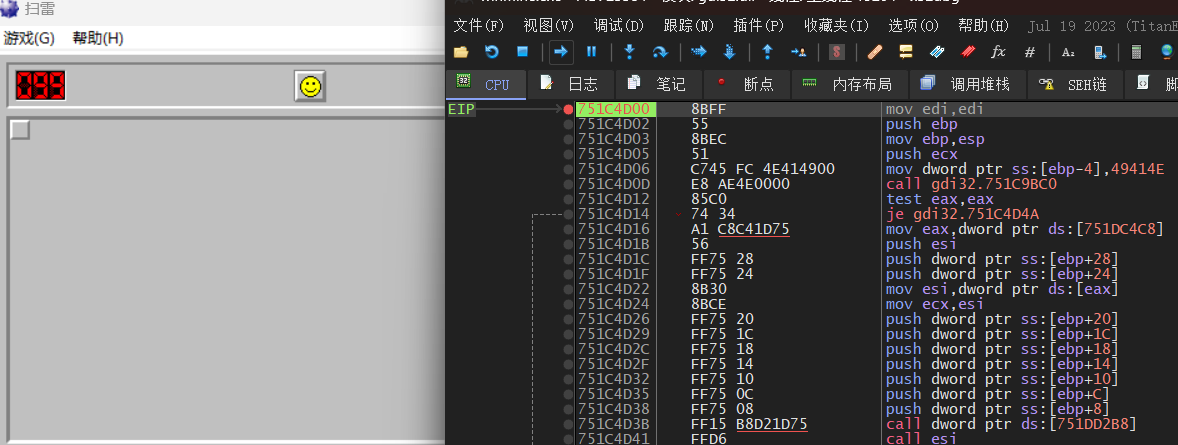Switch to the CPU tab
The image size is (1178, 445).
485,84
